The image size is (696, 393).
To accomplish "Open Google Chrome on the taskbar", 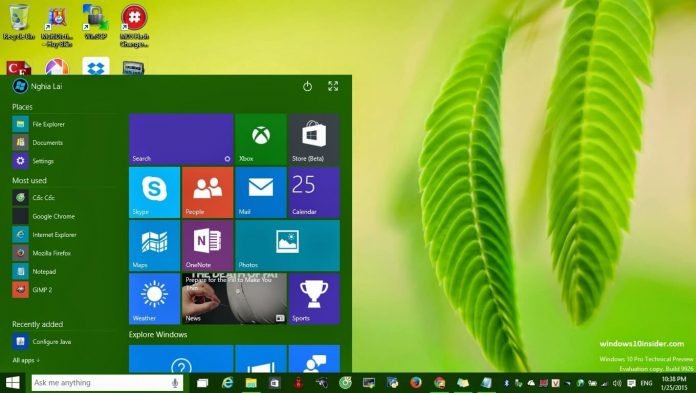I will pyautogui.click(x=439, y=383).
